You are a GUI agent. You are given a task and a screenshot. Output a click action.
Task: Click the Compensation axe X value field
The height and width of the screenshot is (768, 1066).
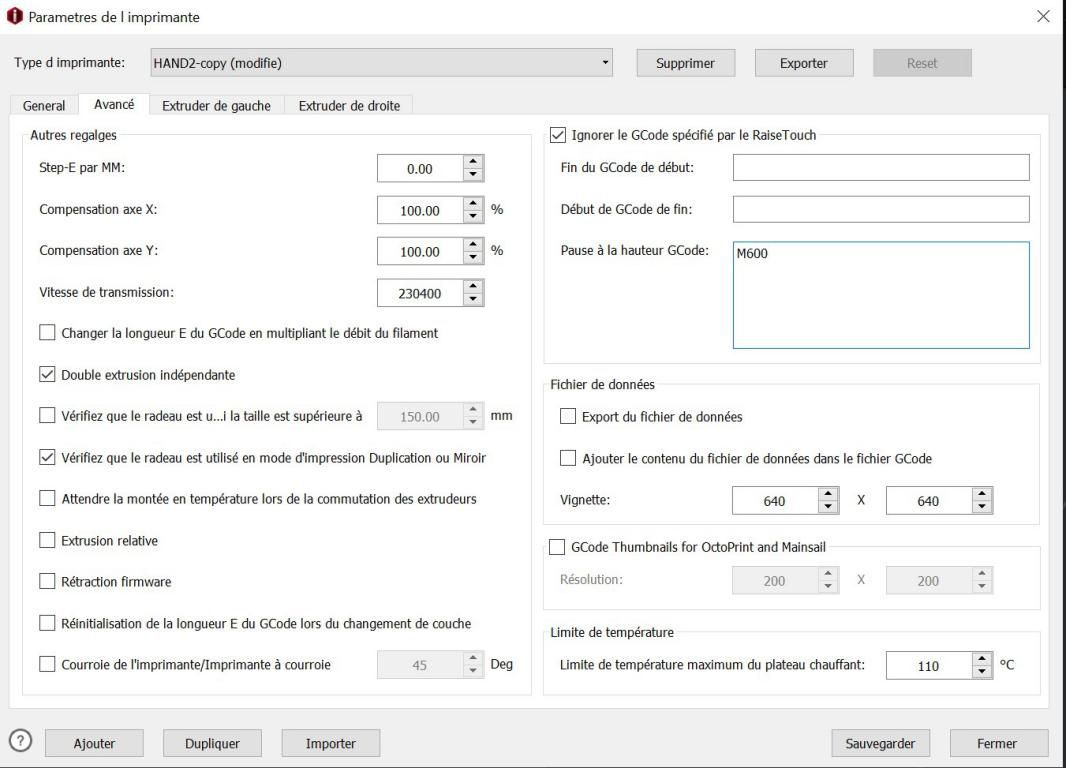pyautogui.click(x=420, y=210)
